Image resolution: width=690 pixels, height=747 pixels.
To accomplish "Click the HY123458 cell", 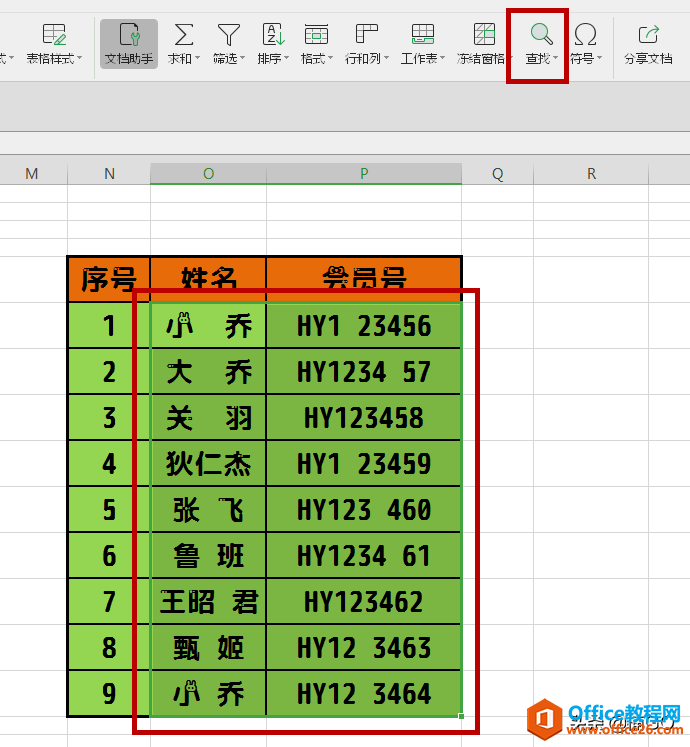I will [364, 418].
